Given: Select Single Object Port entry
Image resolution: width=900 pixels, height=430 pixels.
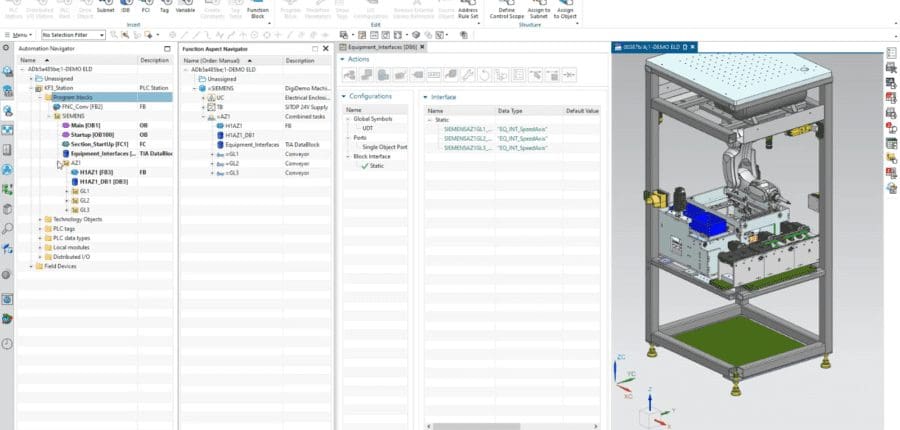Looking at the screenshot, I should pyautogui.click(x=385, y=147).
